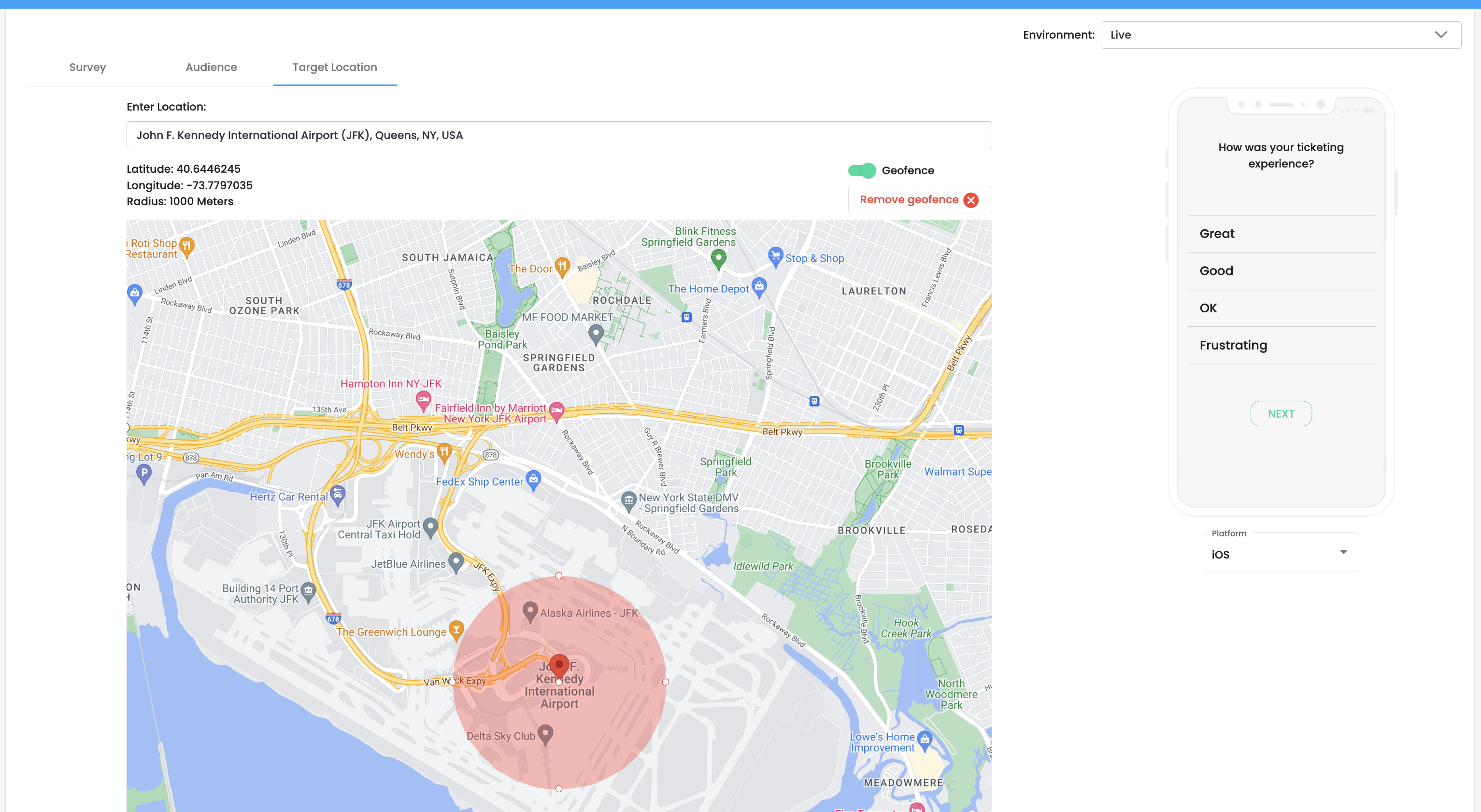The image size is (1481, 812).
Task: Click the Remove geofence button
Action: (919, 199)
